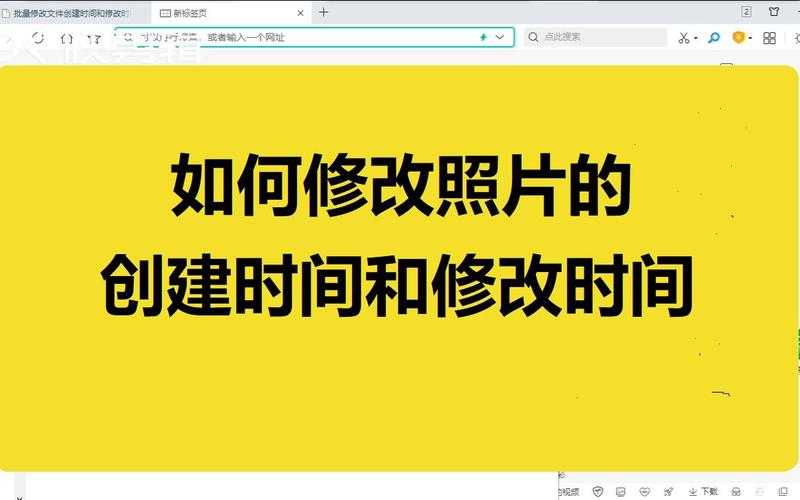Click the scissors screenshot tool icon

[x=684, y=38]
